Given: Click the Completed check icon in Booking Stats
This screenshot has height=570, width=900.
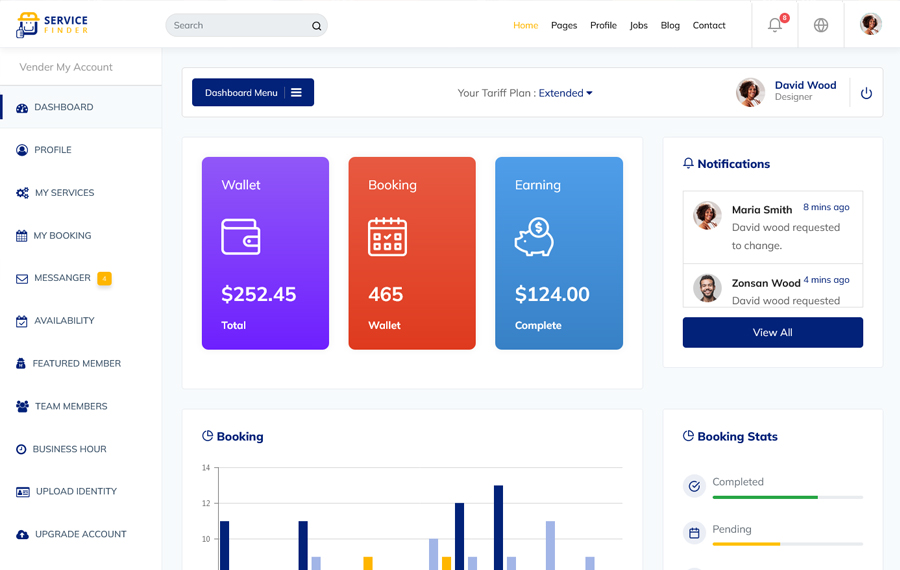Looking at the screenshot, I should 694,486.
